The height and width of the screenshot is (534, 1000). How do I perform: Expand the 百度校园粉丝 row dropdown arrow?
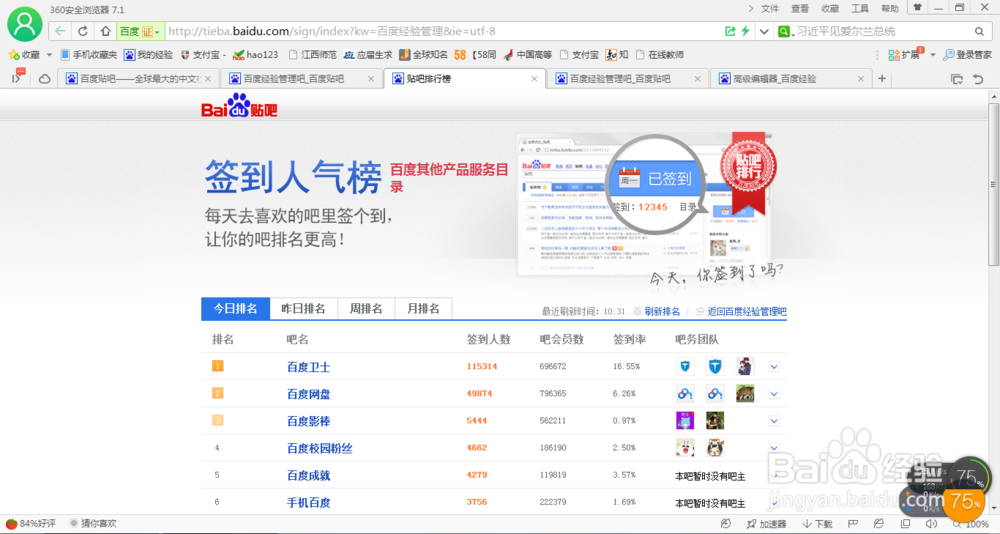pos(774,448)
